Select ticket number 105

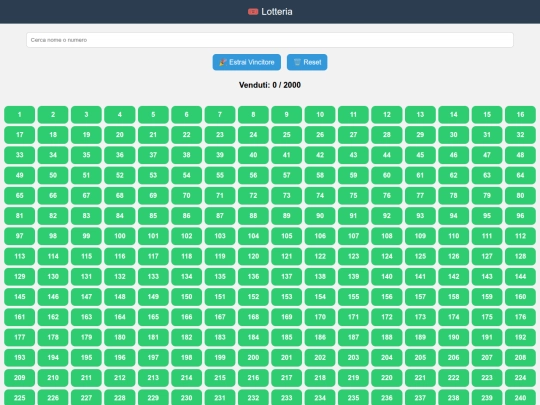coord(287,236)
